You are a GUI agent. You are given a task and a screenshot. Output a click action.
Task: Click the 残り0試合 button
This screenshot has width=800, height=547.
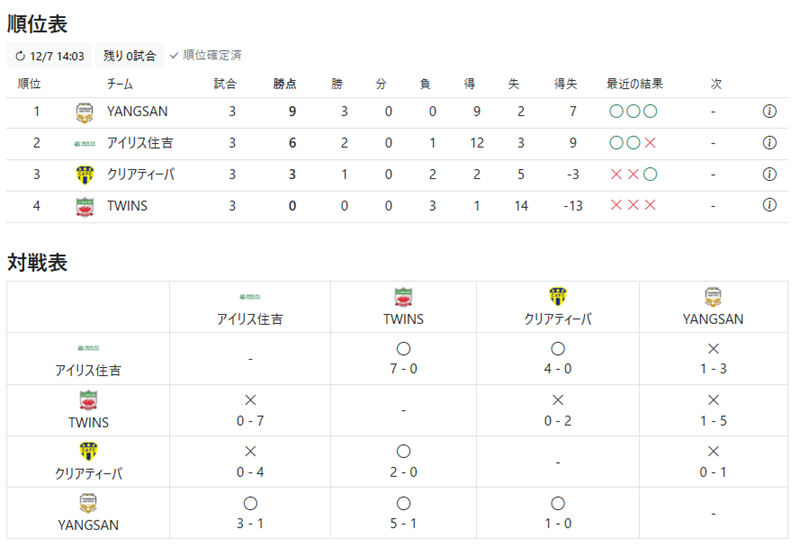tap(130, 55)
